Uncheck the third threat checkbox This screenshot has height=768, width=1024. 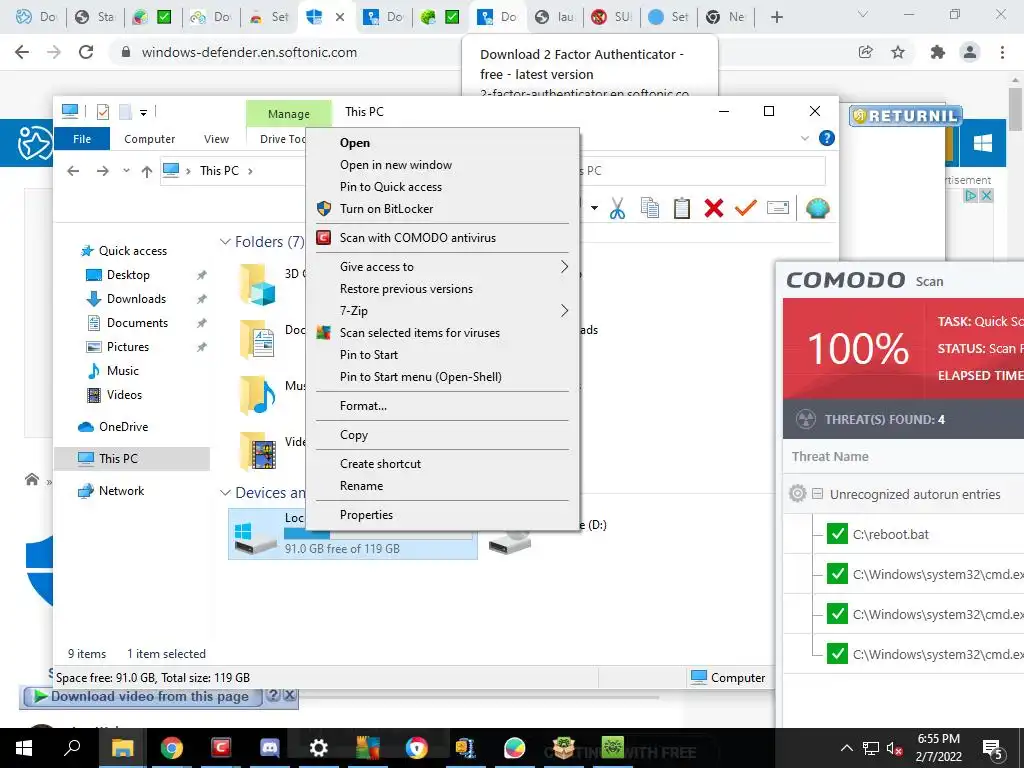point(837,613)
